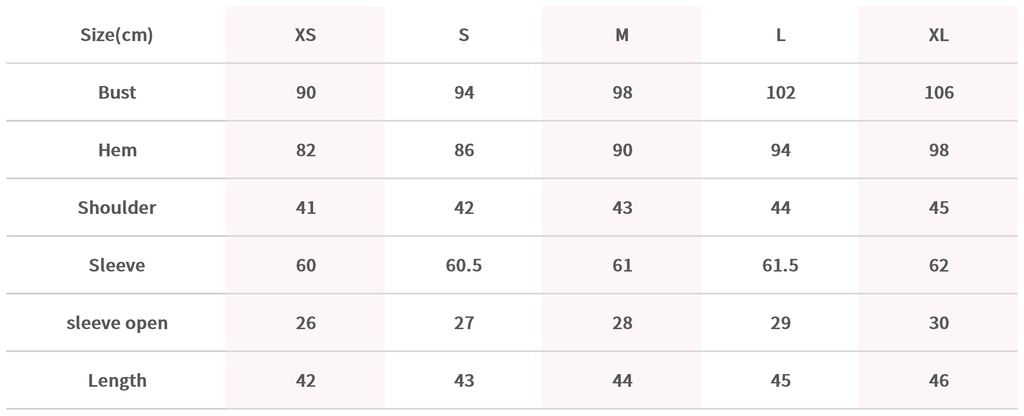Click the Hem row label

pyautogui.click(x=117, y=151)
